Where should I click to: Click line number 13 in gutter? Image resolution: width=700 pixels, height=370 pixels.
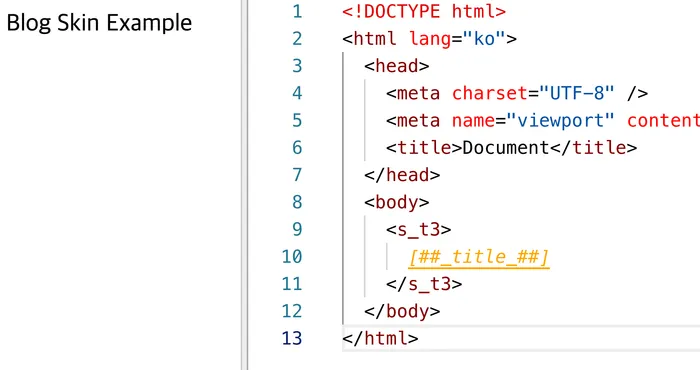292,338
